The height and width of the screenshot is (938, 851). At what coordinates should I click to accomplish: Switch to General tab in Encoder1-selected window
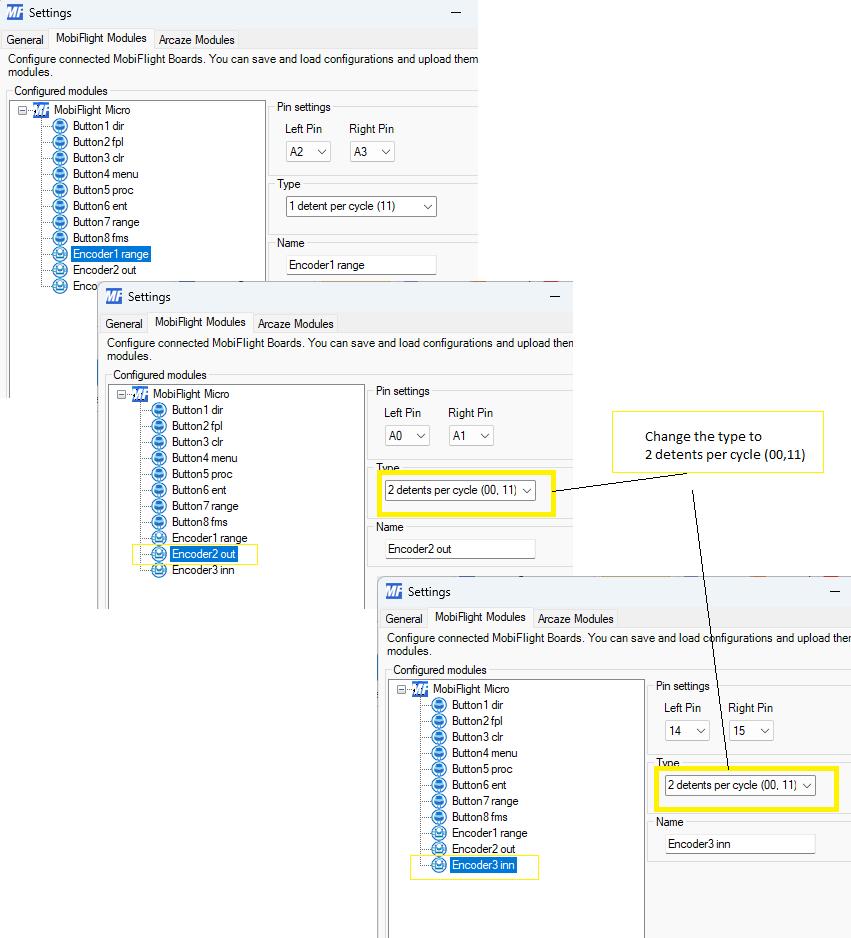coord(25,40)
